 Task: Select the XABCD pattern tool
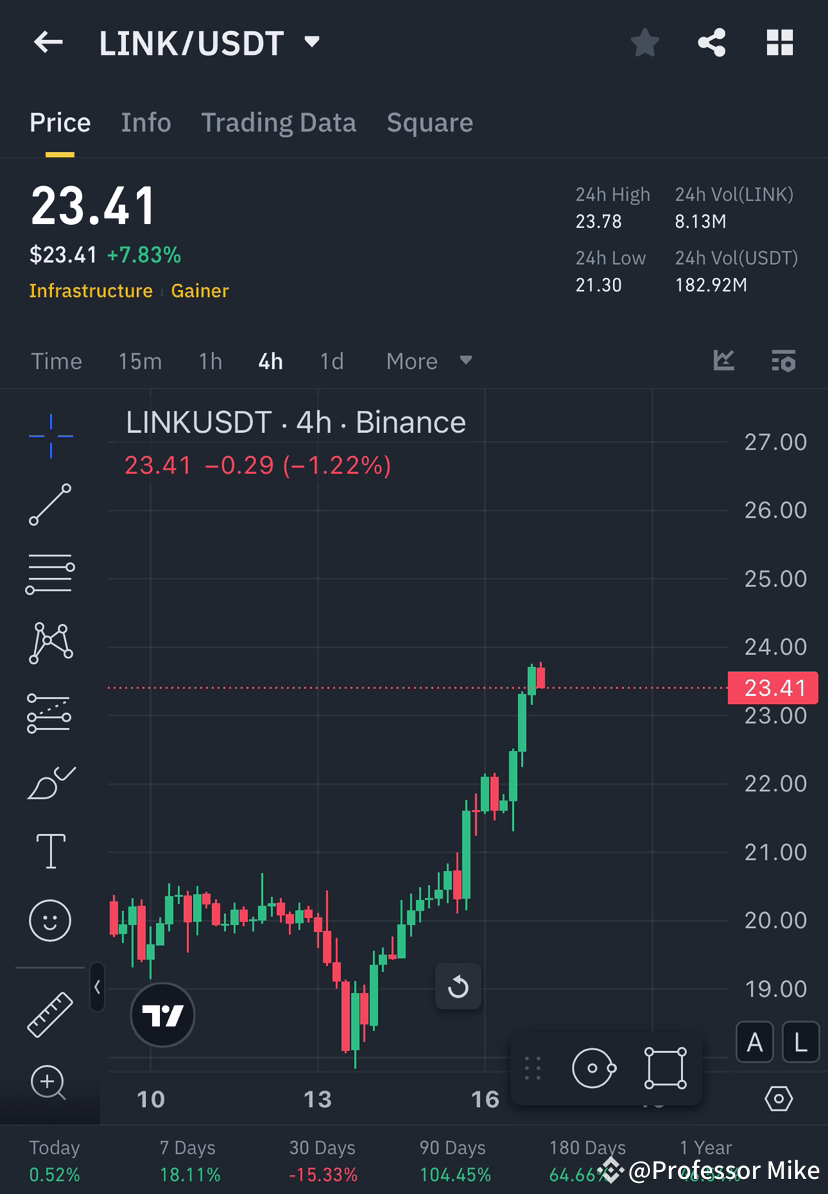point(50,643)
